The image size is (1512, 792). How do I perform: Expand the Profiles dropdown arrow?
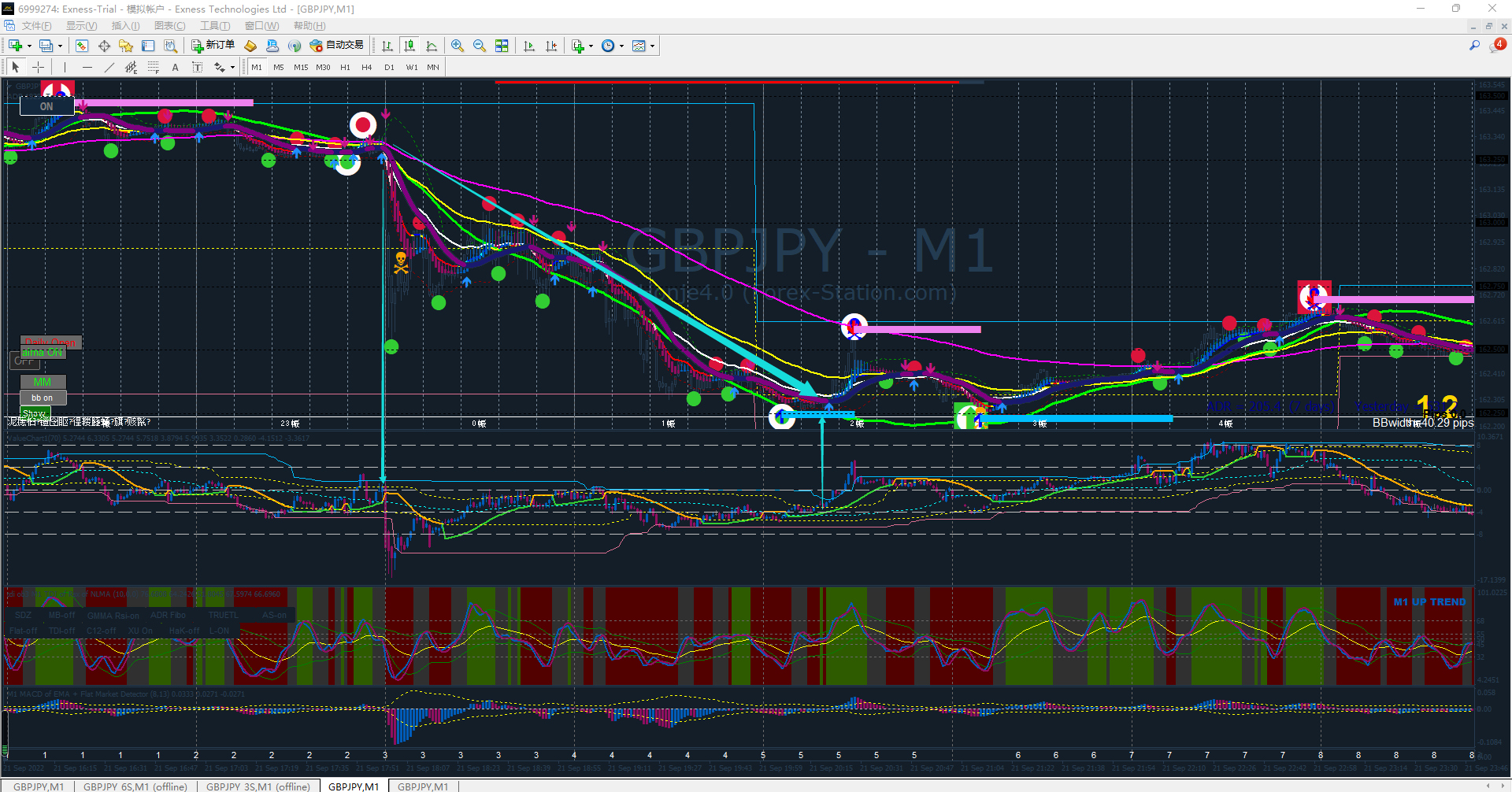click(x=60, y=46)
